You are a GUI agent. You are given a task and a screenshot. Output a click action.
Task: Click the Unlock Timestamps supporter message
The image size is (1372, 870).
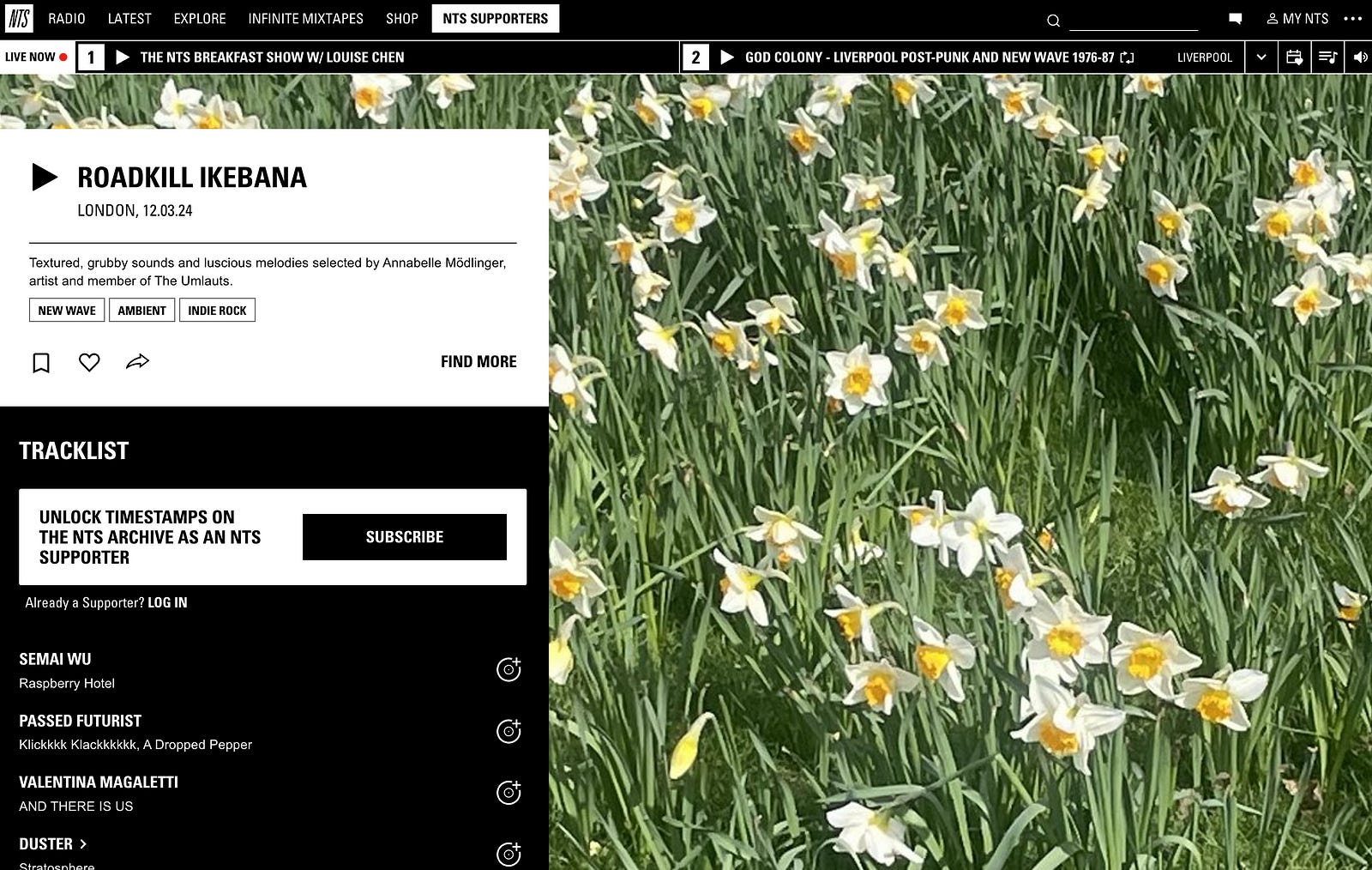pos(150,537)
